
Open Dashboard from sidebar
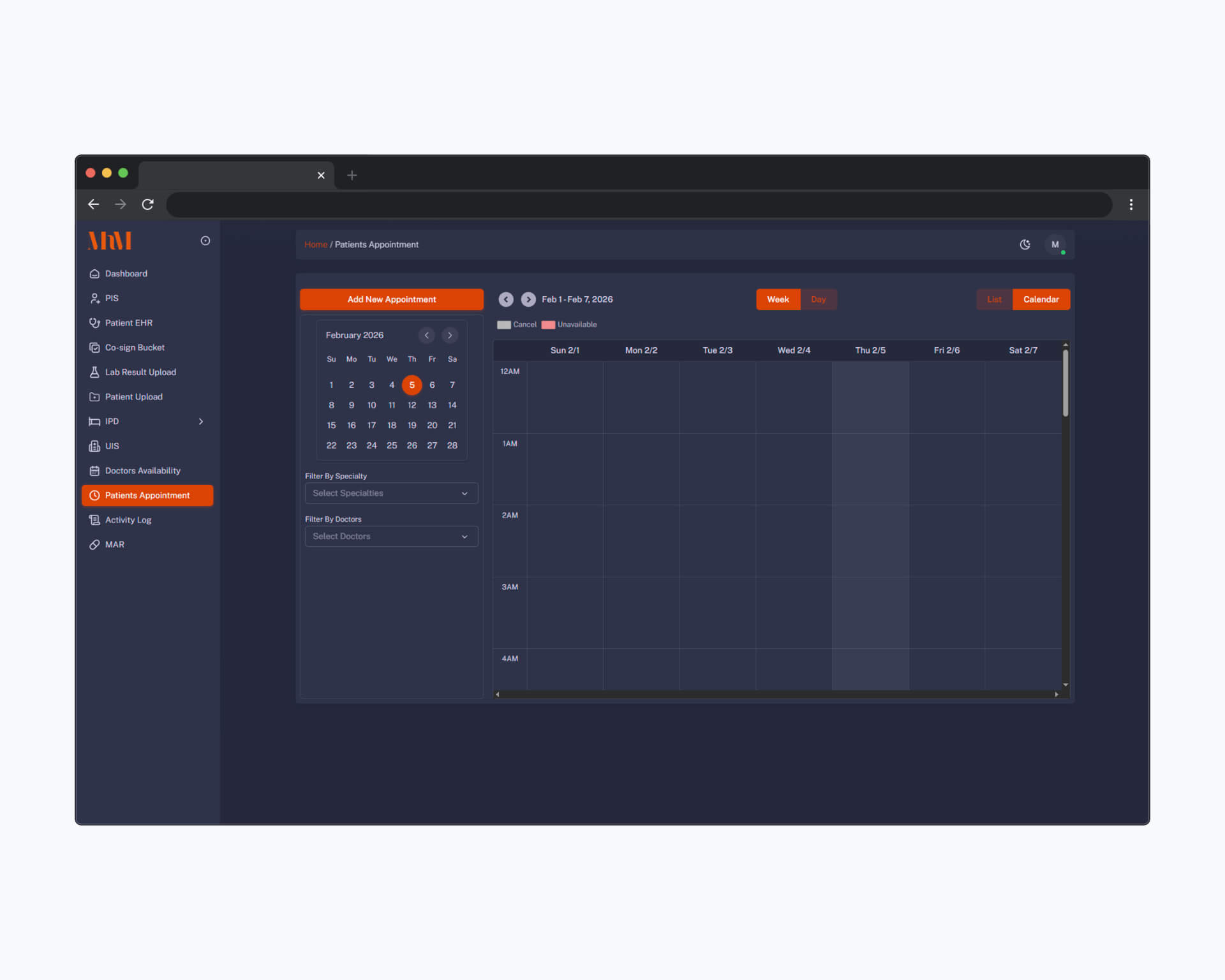(126, 274)
